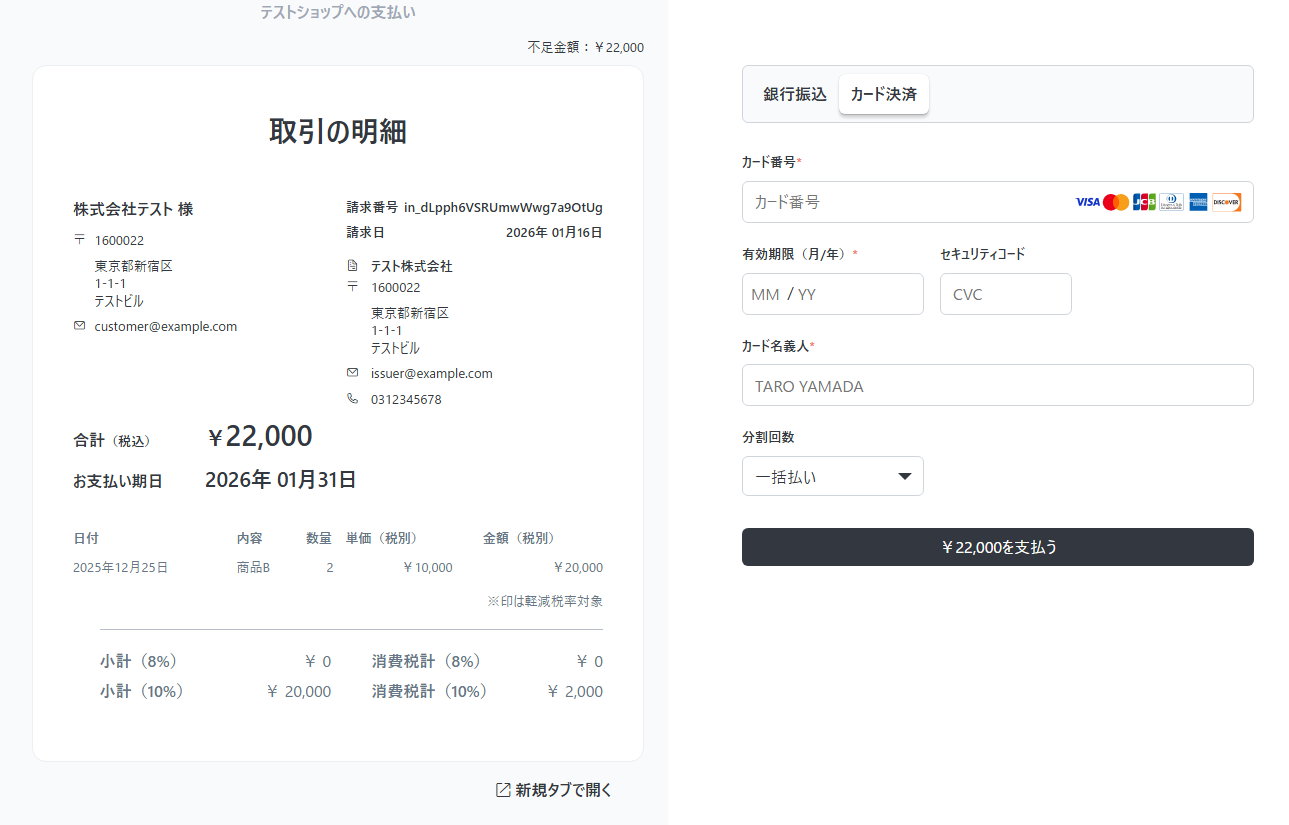Focus the カード名義人 name field
1289x825 pixels.
coord(997,385)
